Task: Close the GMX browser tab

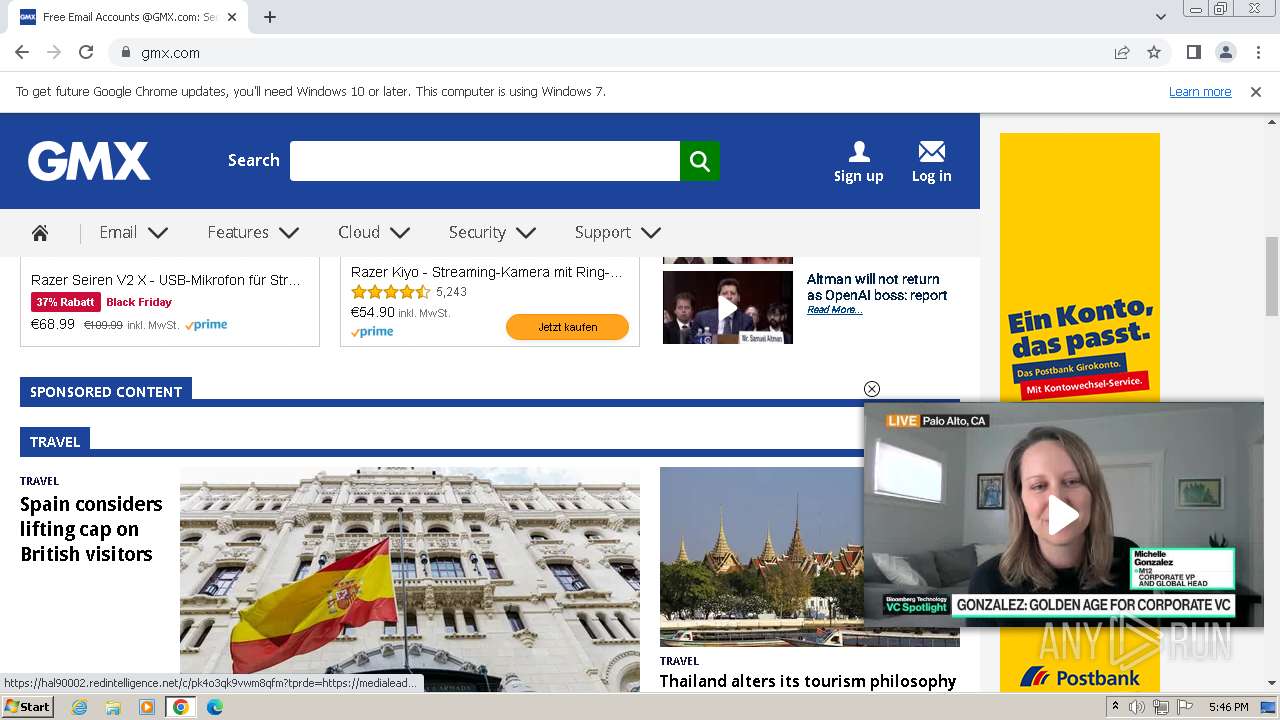Action: pos(233,17)
